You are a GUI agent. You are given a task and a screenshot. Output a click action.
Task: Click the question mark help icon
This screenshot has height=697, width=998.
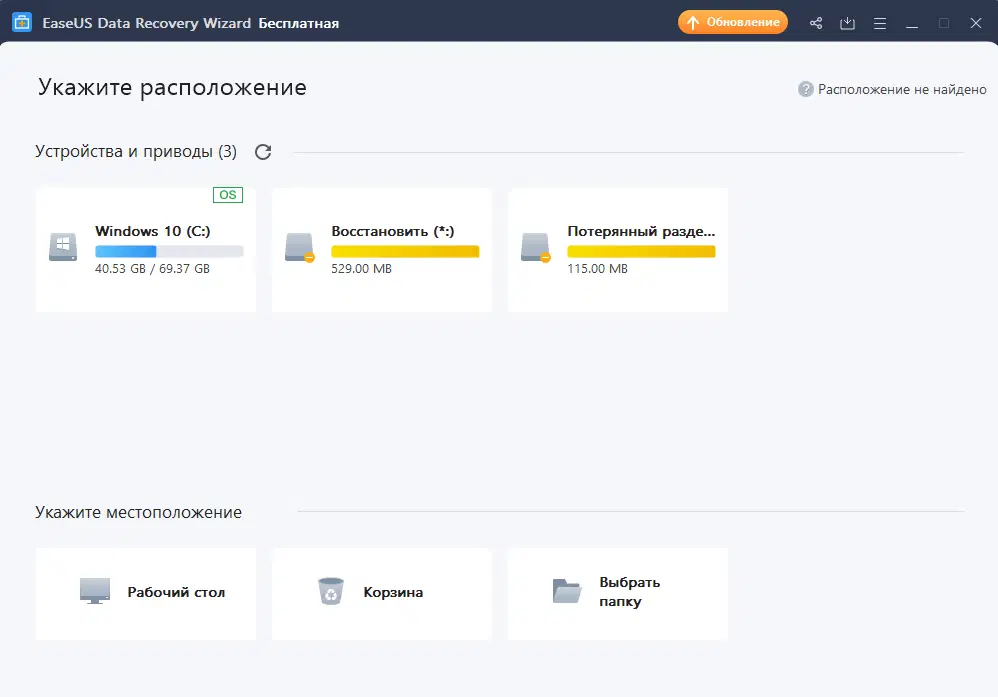pos(806,89)
